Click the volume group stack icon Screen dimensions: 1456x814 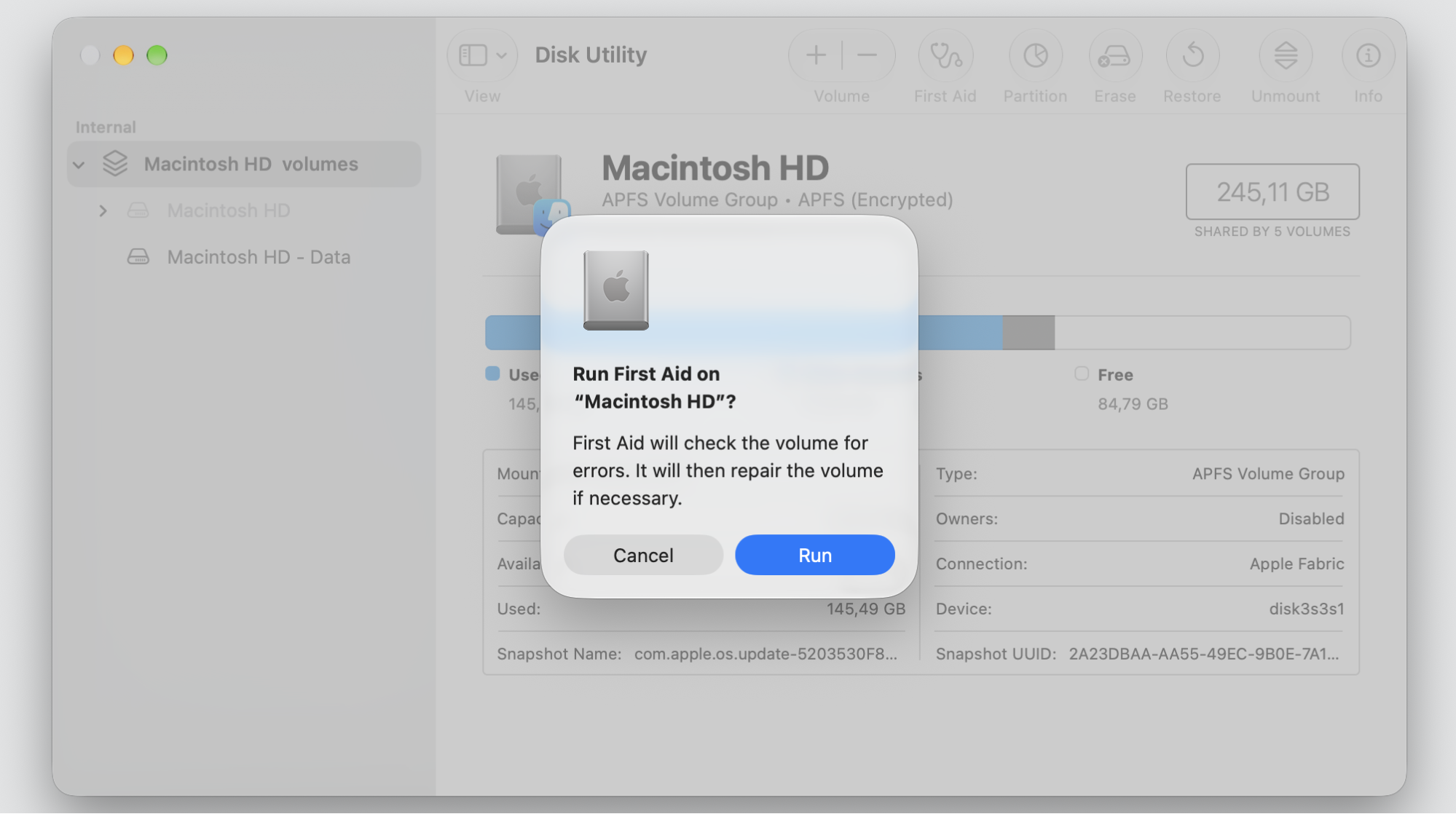click(115, 164)
